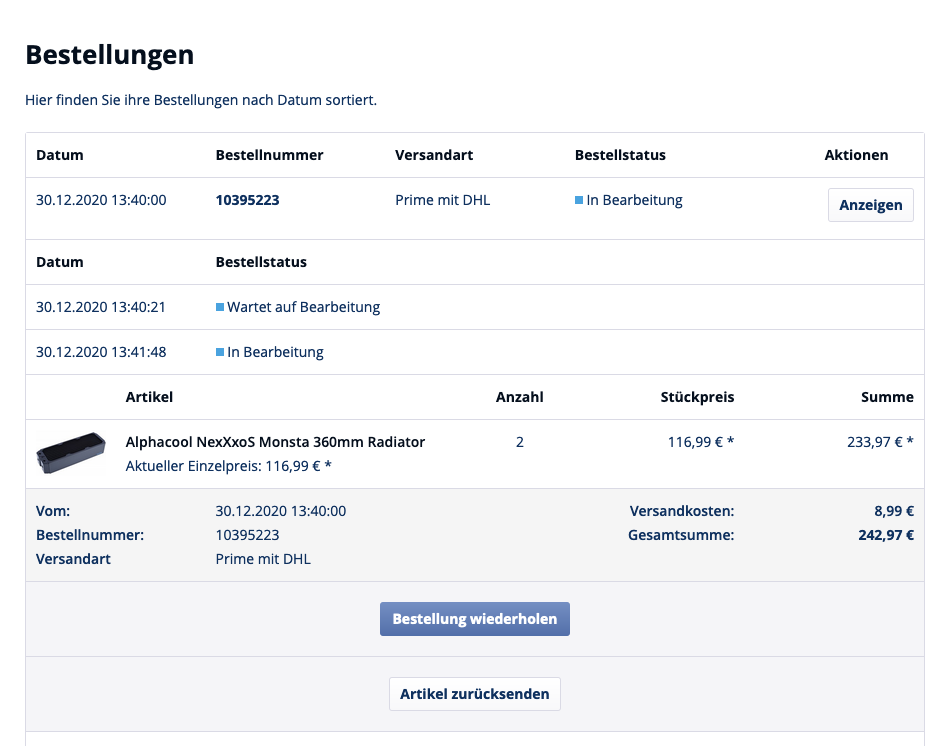Click the Versandkosten amount 8,99 €
947x746 pixels.
(x=894, y=511)
